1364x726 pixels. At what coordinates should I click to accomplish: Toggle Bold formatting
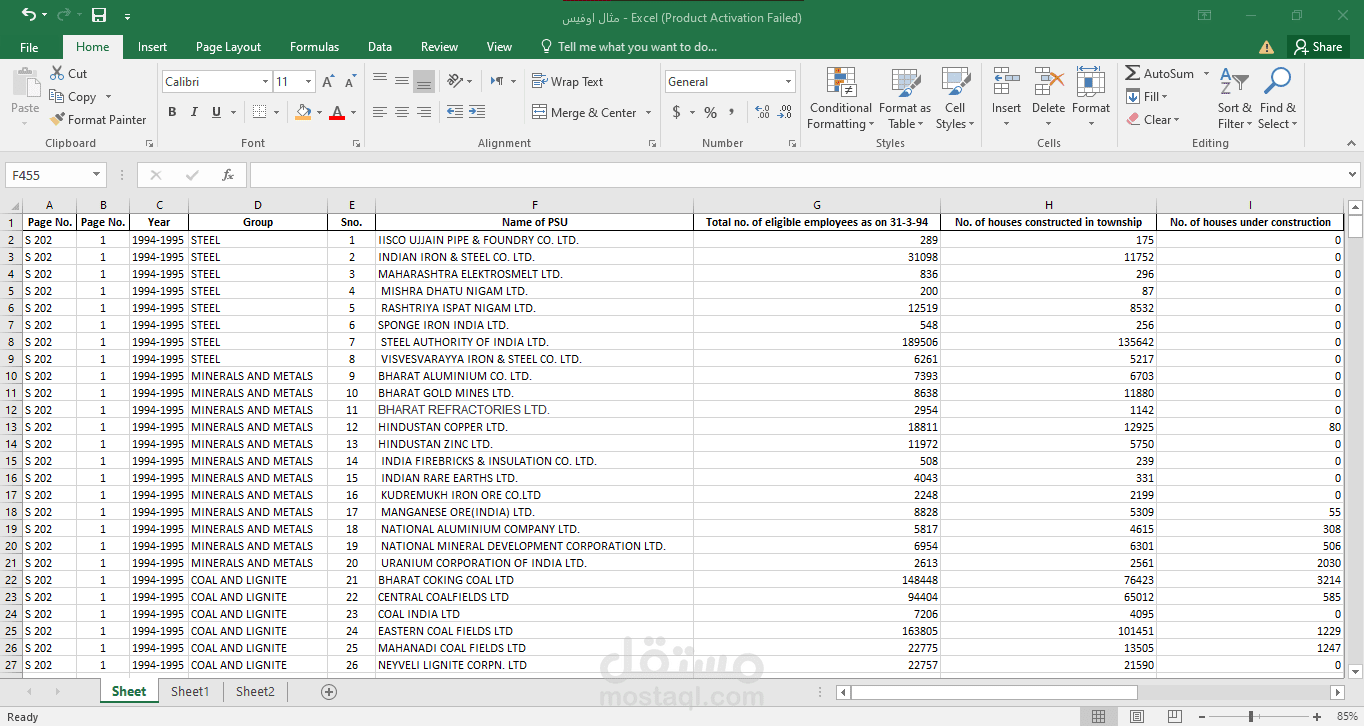(x=172, y=112)
